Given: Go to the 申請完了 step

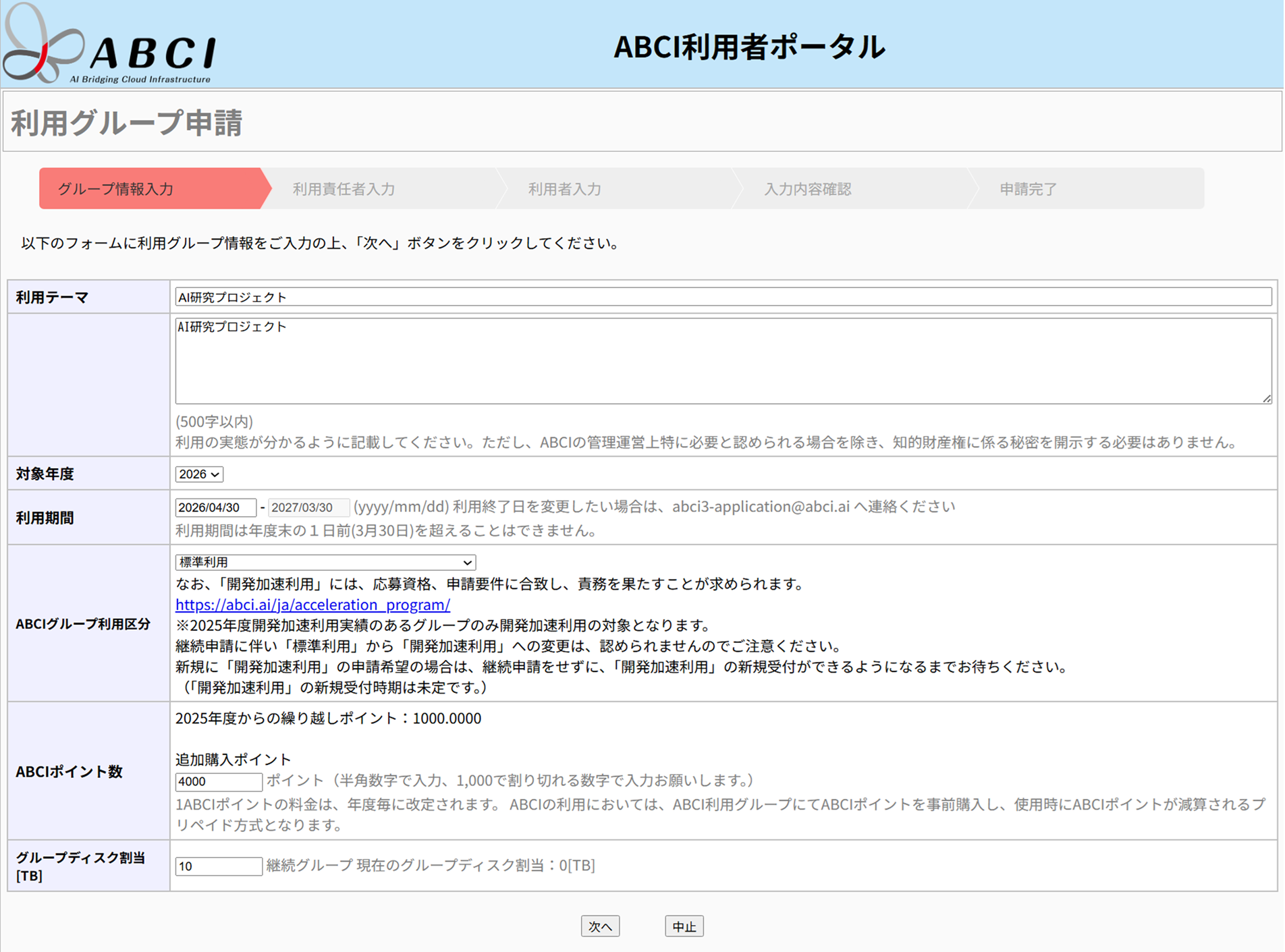Looking at the screenshot, I should (1028, 189).
